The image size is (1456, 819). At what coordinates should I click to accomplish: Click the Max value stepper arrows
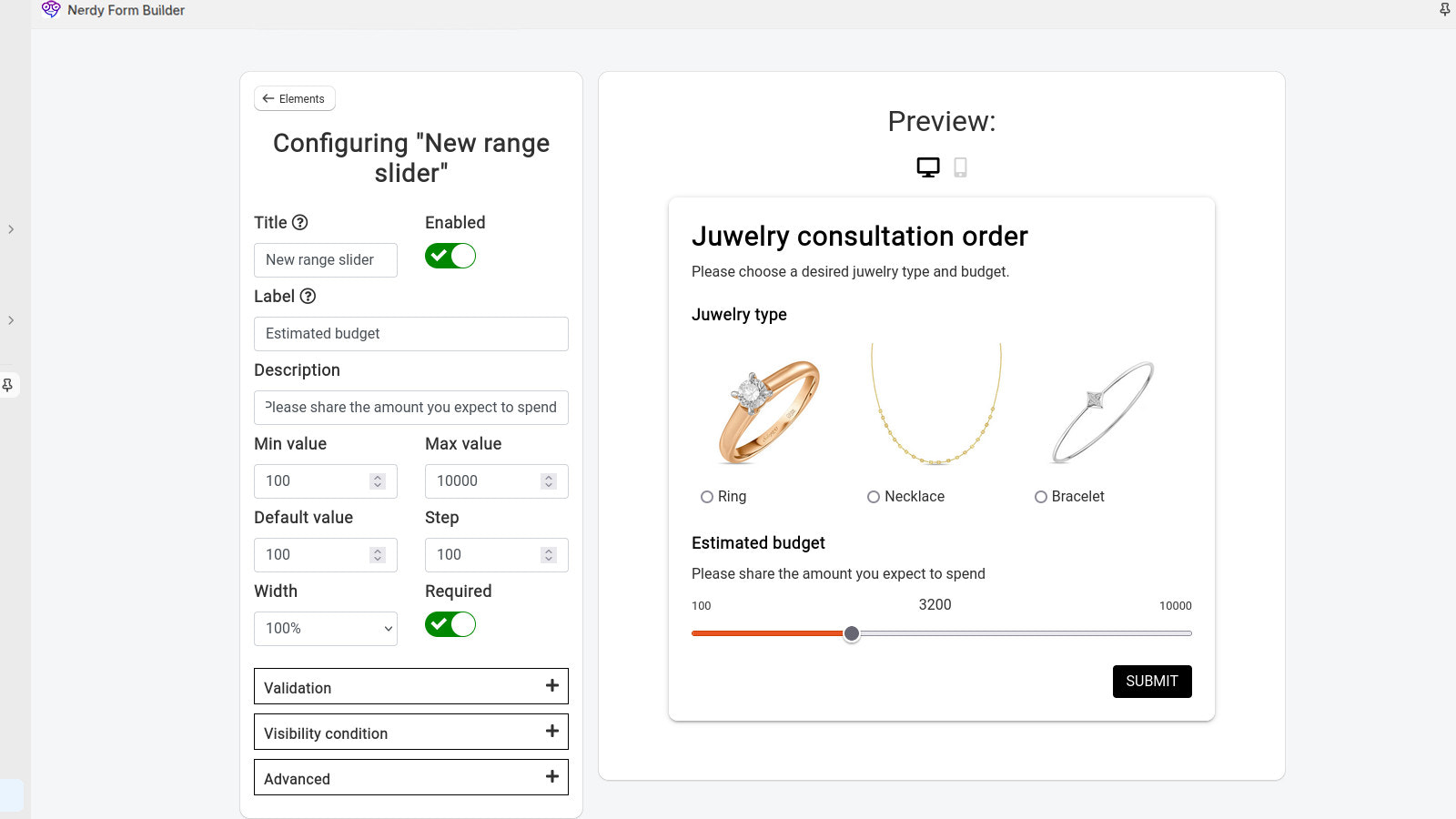click(549, 481)
